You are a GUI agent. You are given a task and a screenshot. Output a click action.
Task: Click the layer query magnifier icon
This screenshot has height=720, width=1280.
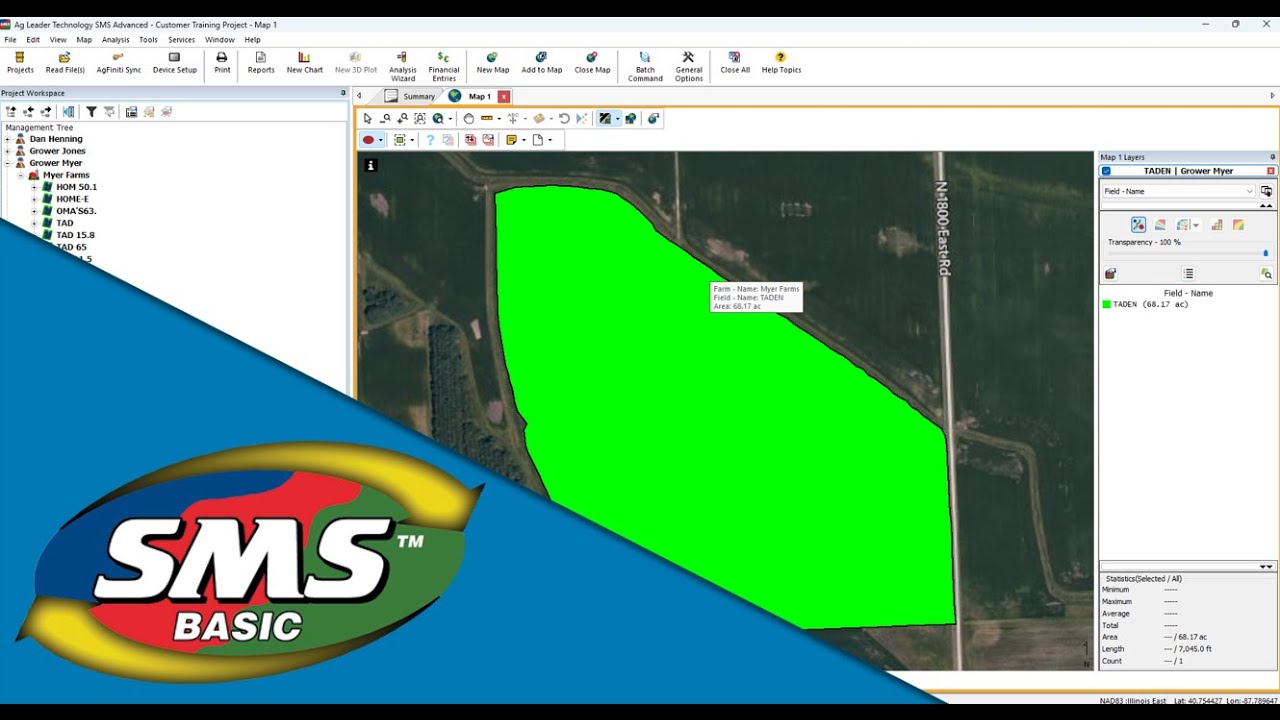pyautogui.click(x=1266, y=273)
